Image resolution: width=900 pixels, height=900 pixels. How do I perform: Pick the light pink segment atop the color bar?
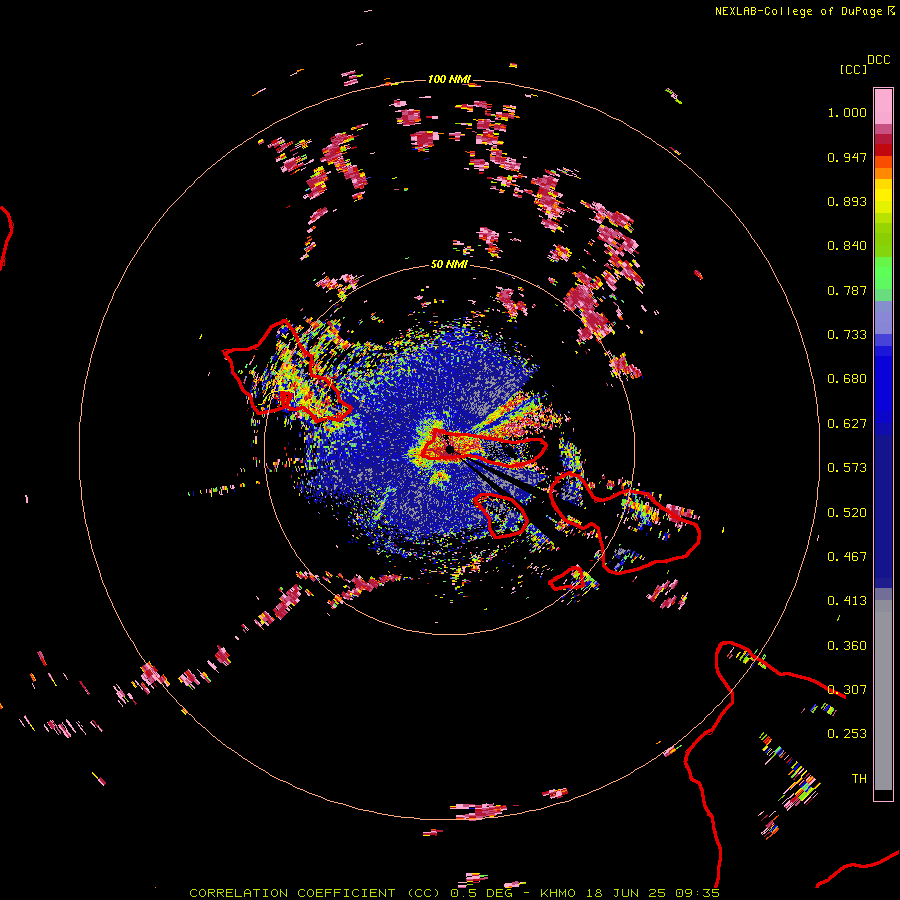883,106
